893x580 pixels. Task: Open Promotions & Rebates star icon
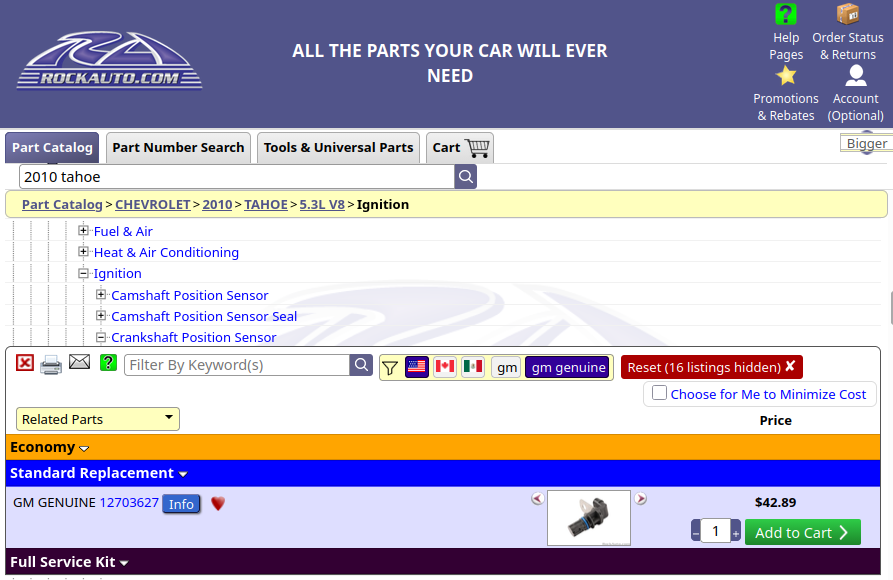[785, 76]
